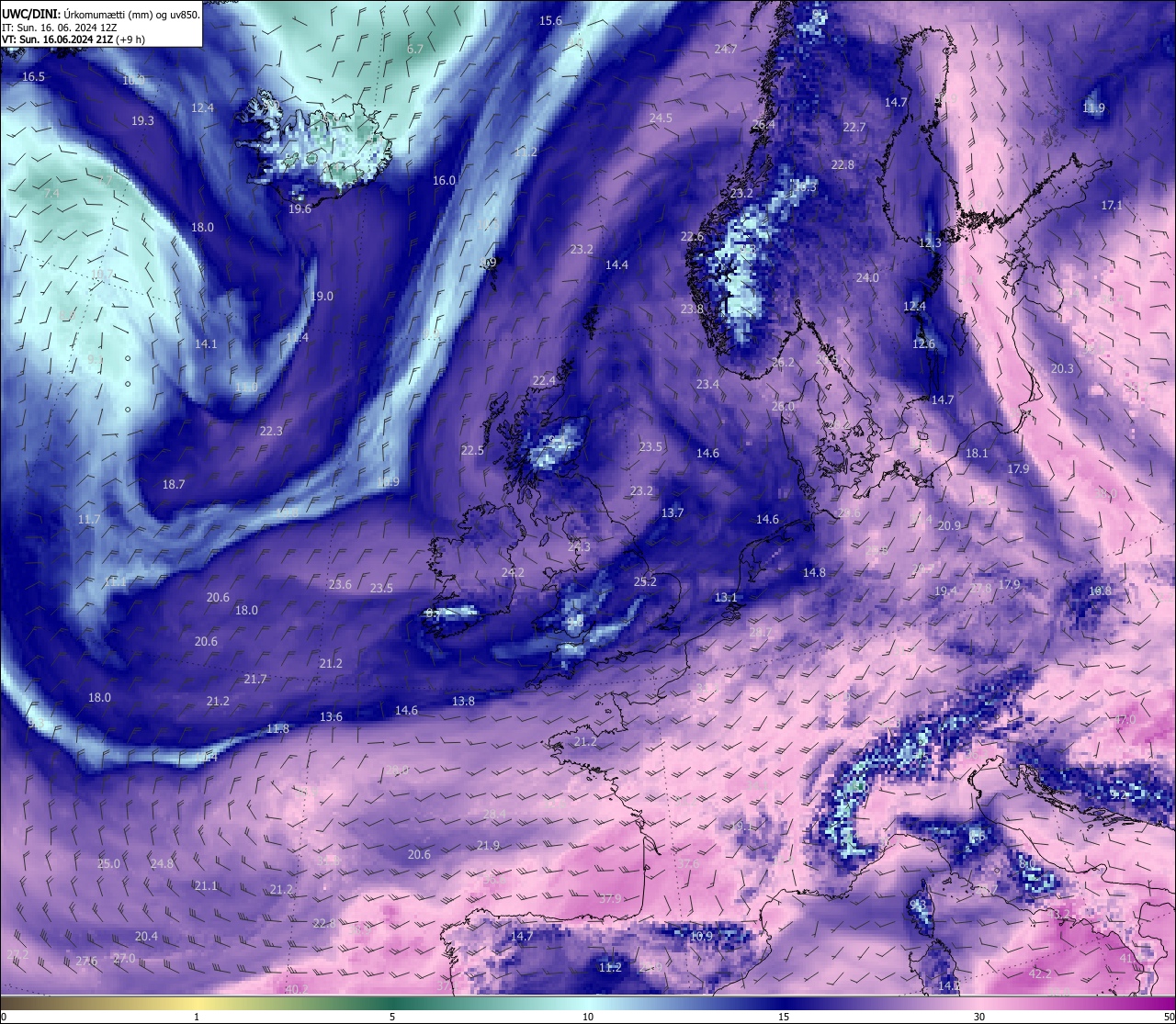The image size is (1176, 1024).
Task: Click the map value 20.4
Action: coord(146,937)
